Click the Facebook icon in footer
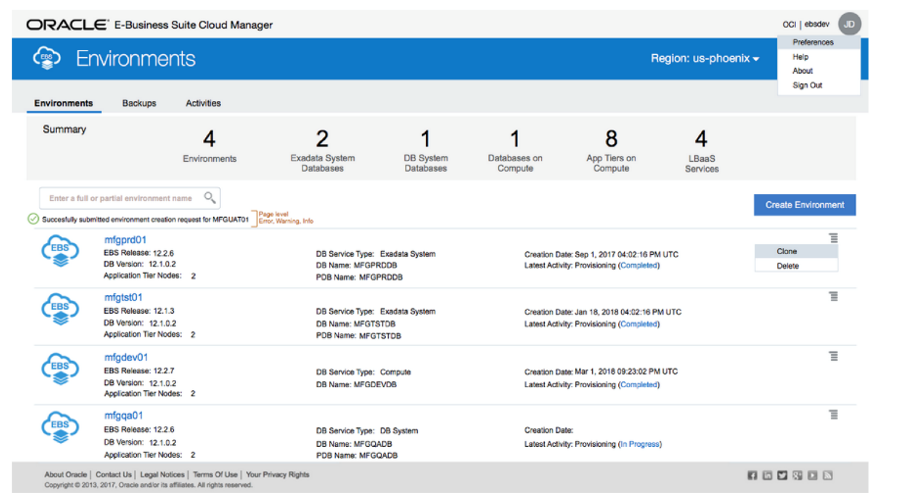The image size is (898, 502). 753,475
